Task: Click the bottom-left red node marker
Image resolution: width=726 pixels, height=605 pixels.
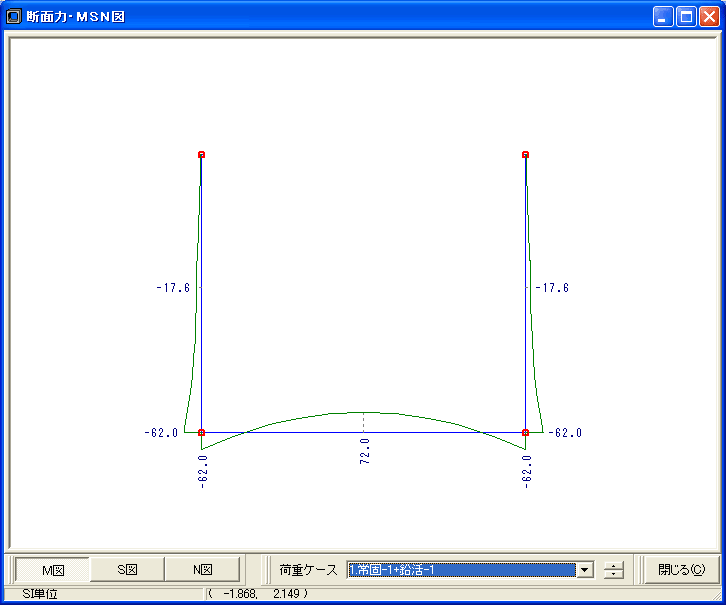Action: pos(201,433)
